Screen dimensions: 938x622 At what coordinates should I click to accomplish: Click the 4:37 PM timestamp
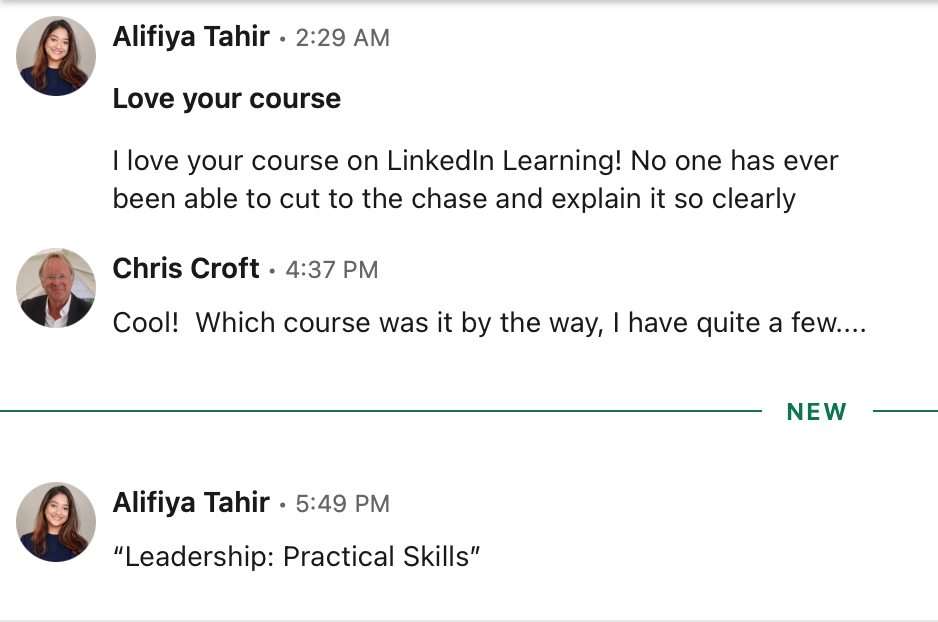(x=331, y=270)
